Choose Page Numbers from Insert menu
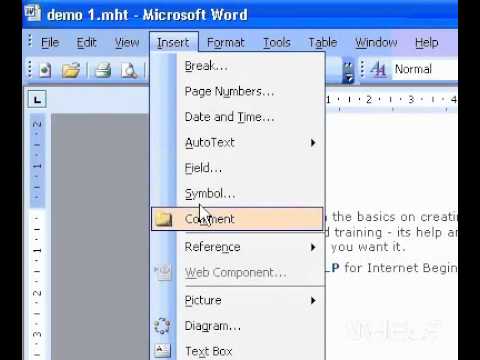 (x=237, y=91)
